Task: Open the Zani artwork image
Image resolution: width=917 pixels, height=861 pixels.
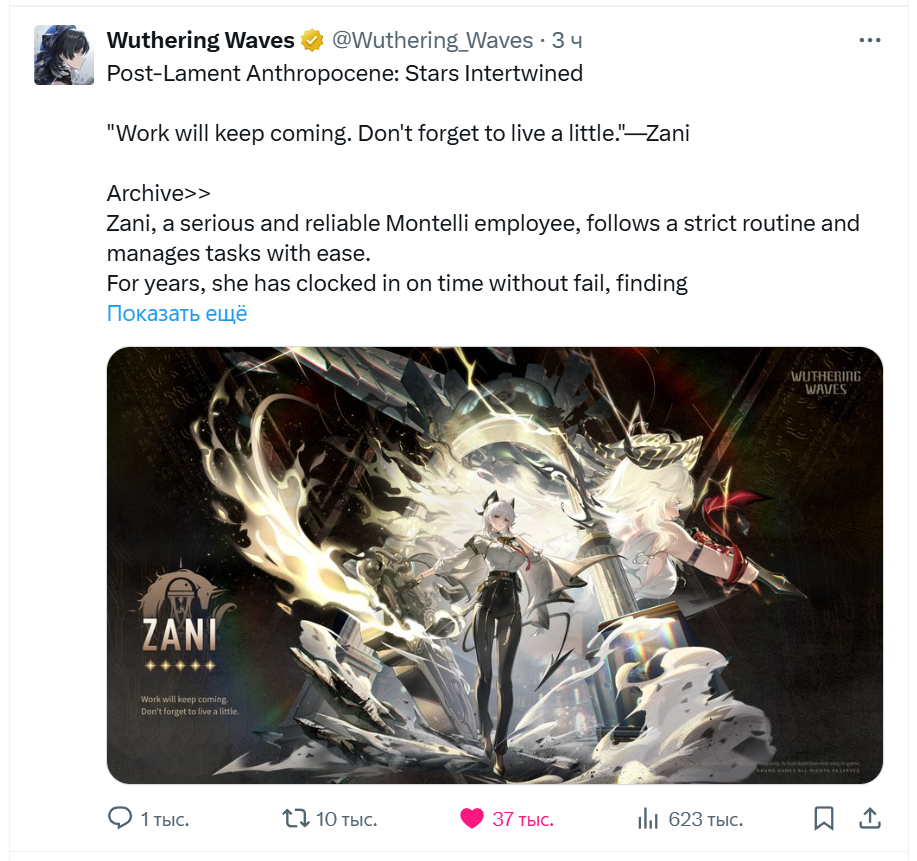Action: point(495,565)
